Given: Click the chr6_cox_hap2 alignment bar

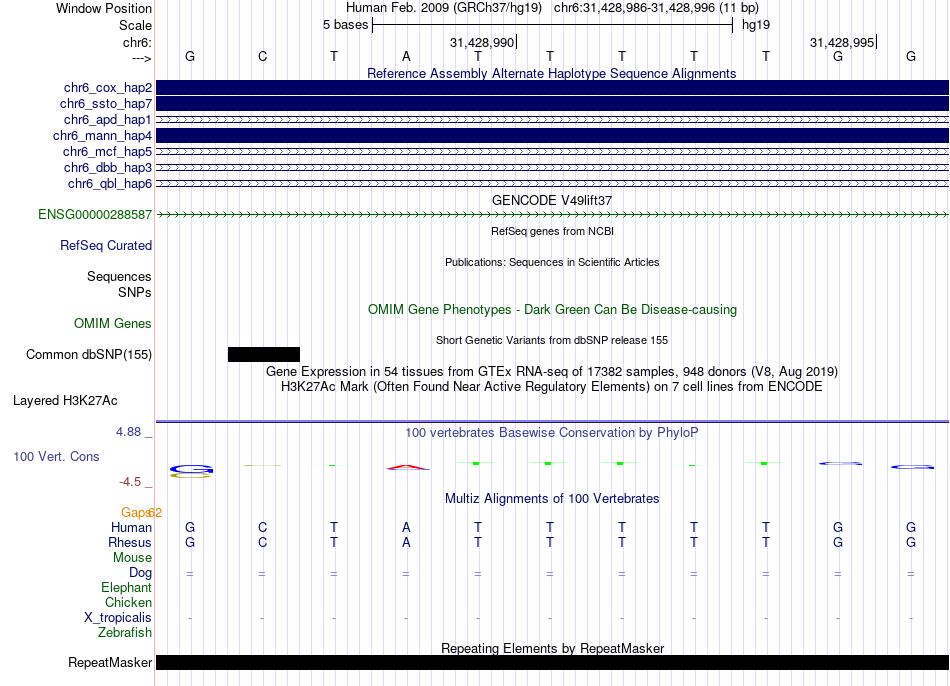Looking at the screenshot, I should [552, 88].
